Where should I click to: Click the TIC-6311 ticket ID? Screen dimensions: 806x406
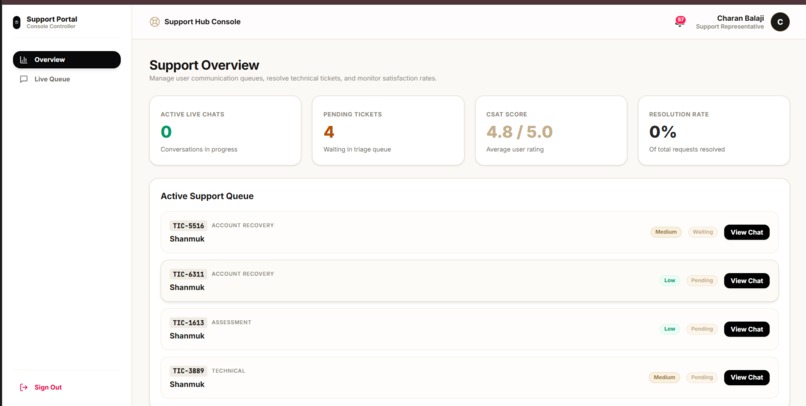(x=188, y=274)
